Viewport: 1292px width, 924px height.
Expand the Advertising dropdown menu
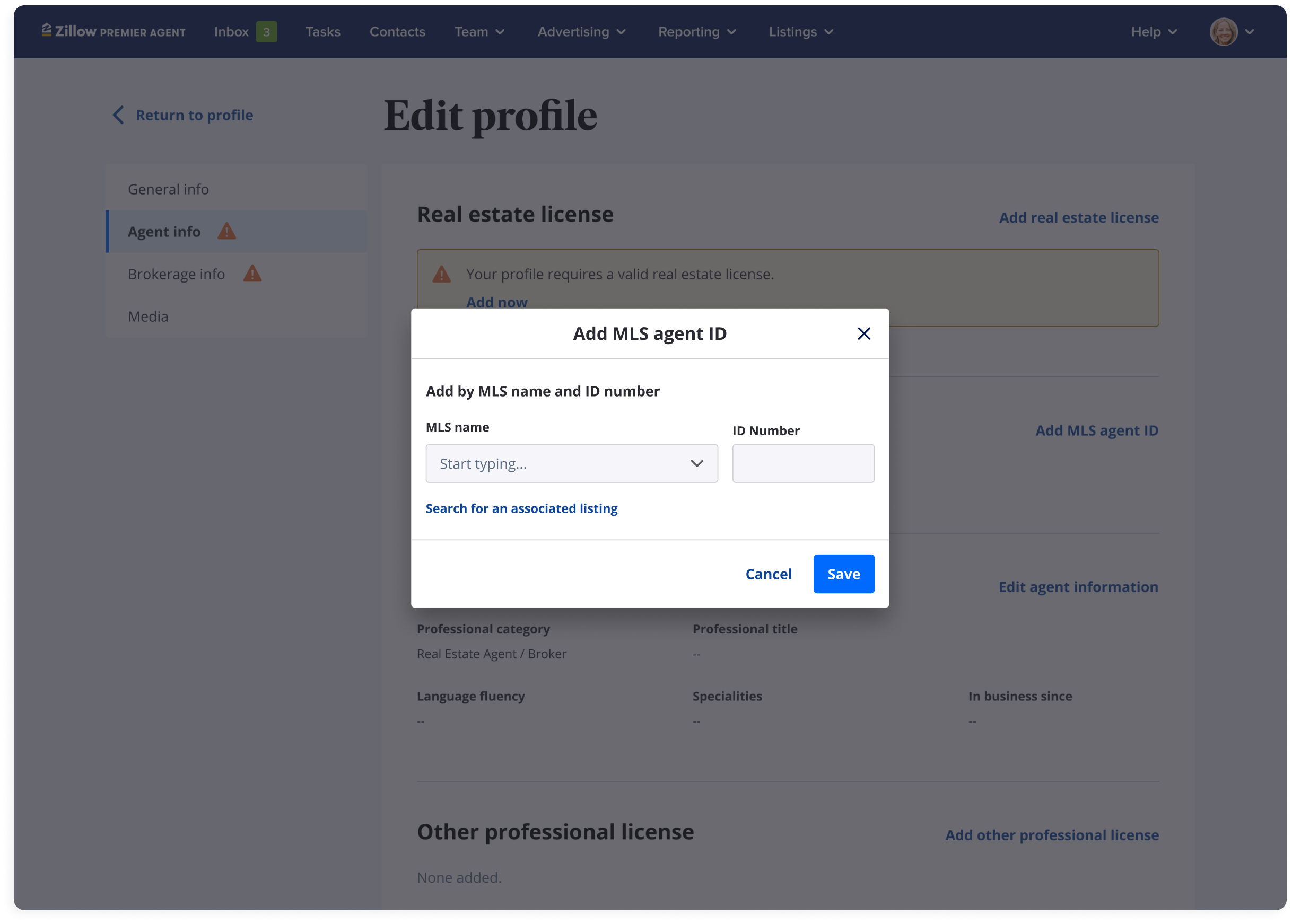tap(581, 32)
